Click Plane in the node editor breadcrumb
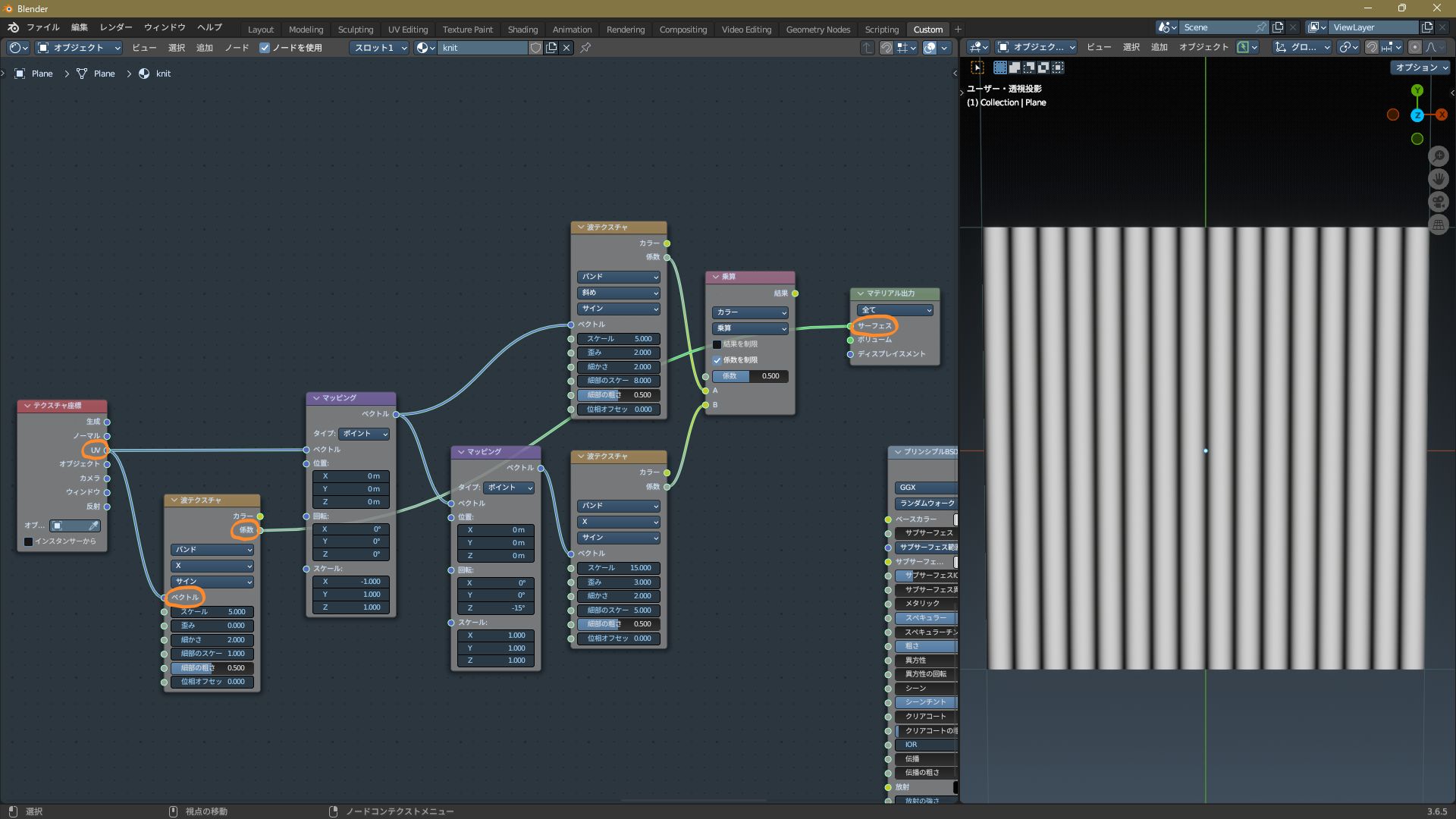This screenshot has width=1456, height=819. coord(42,74)
